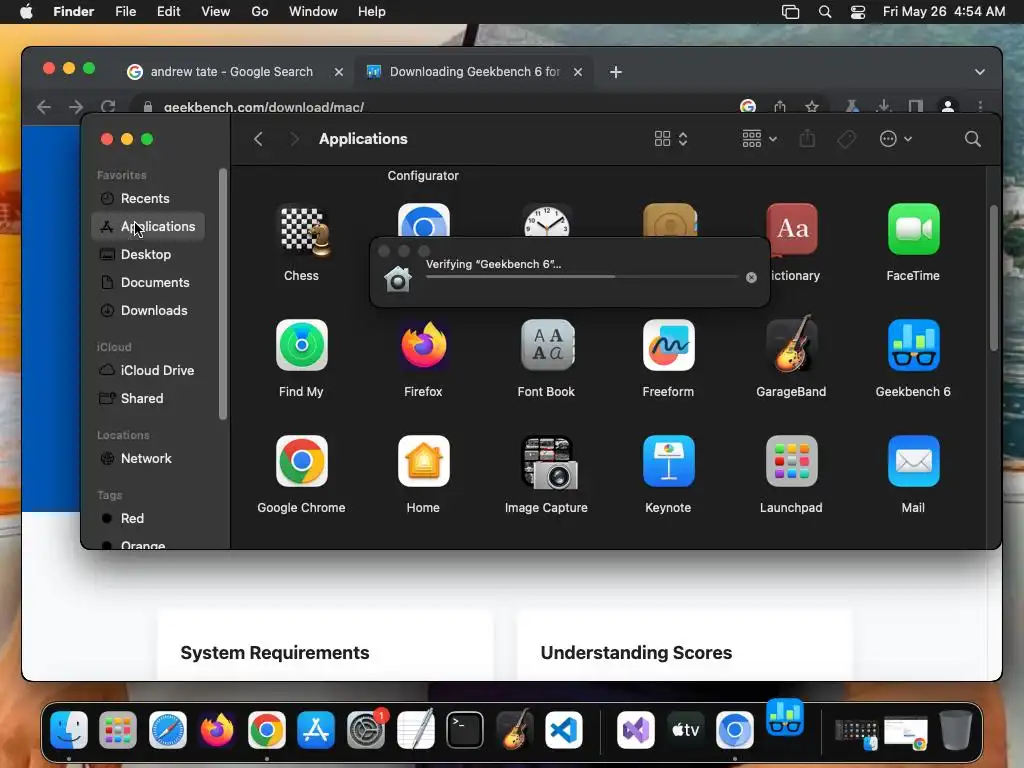The image size is (1024, 768).
Task: Select Google Chrome in the Applications folder
Action: pos(301,461)
